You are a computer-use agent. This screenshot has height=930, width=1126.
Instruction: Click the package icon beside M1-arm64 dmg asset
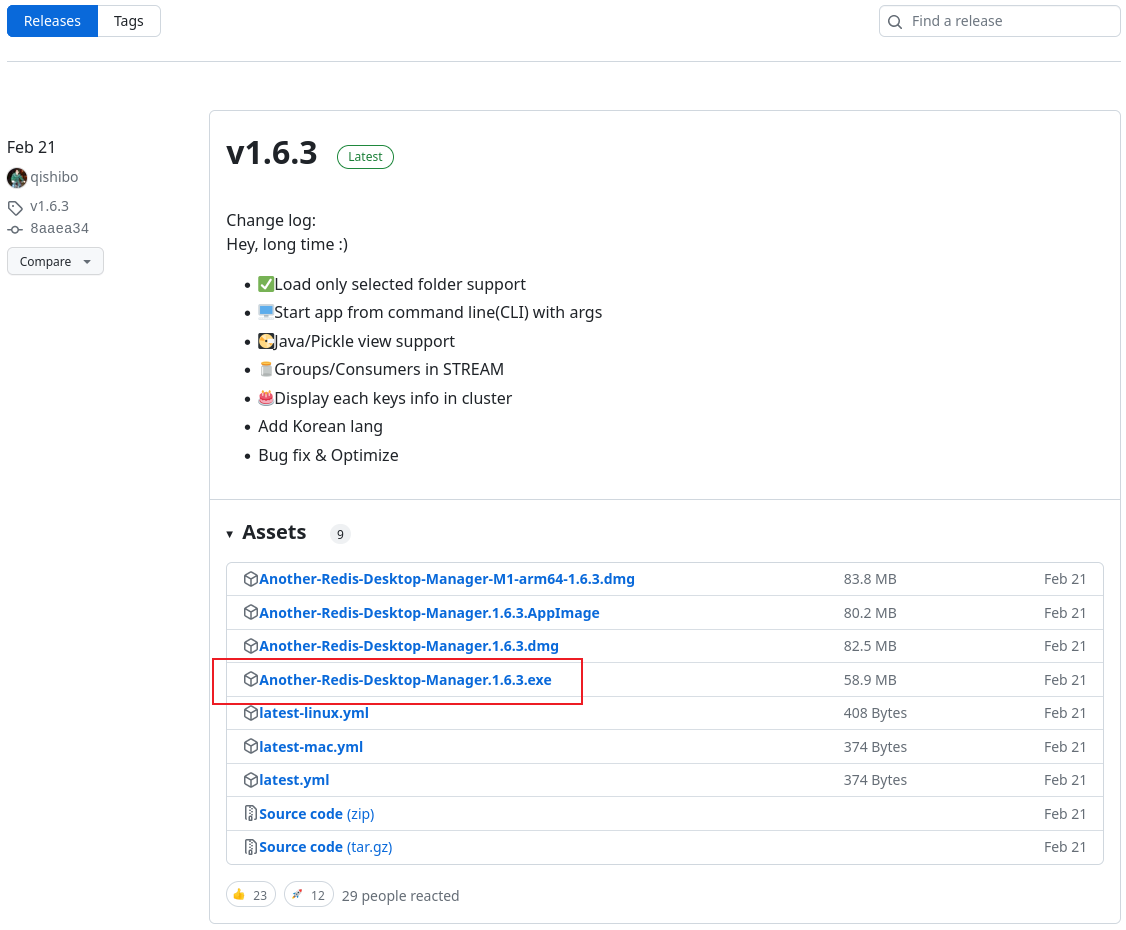pyautogui.click(x=250, y=579)
